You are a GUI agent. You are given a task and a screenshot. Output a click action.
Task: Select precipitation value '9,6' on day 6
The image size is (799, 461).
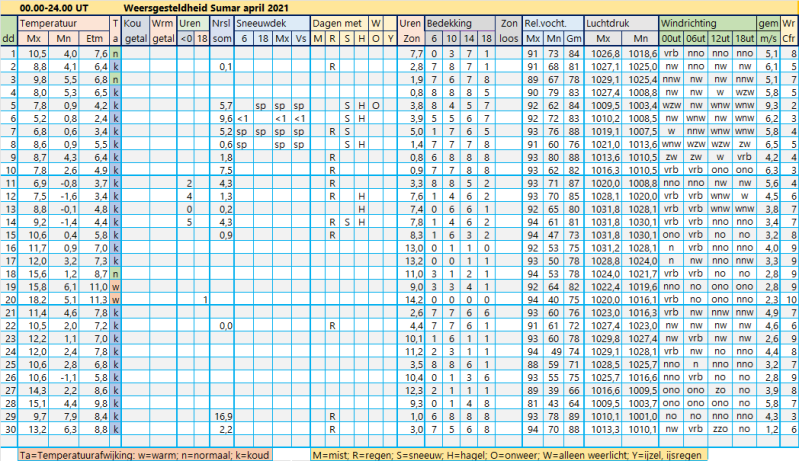pyautogui.click(x=225, y=118)
